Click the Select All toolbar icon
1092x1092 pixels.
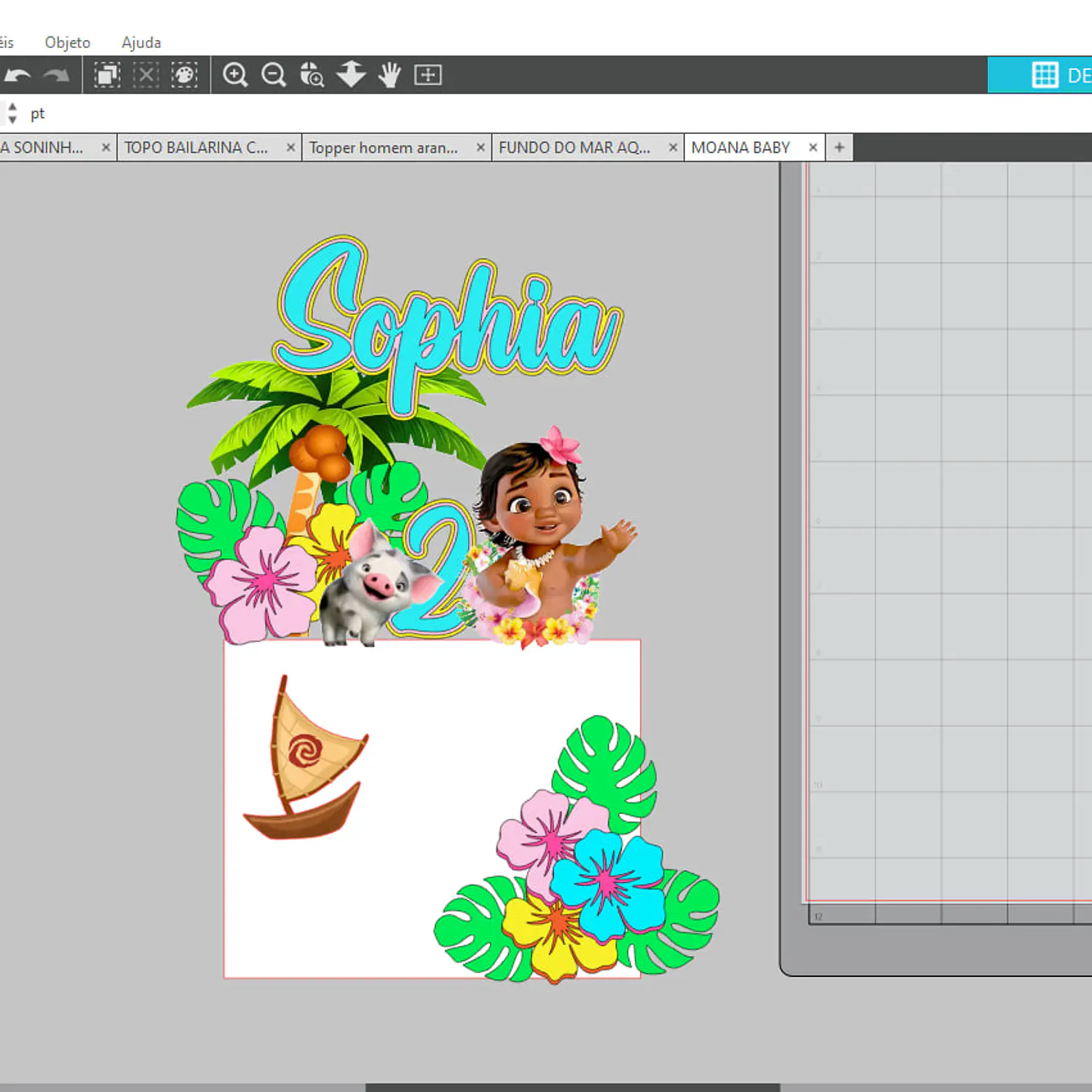pos(107,75)
